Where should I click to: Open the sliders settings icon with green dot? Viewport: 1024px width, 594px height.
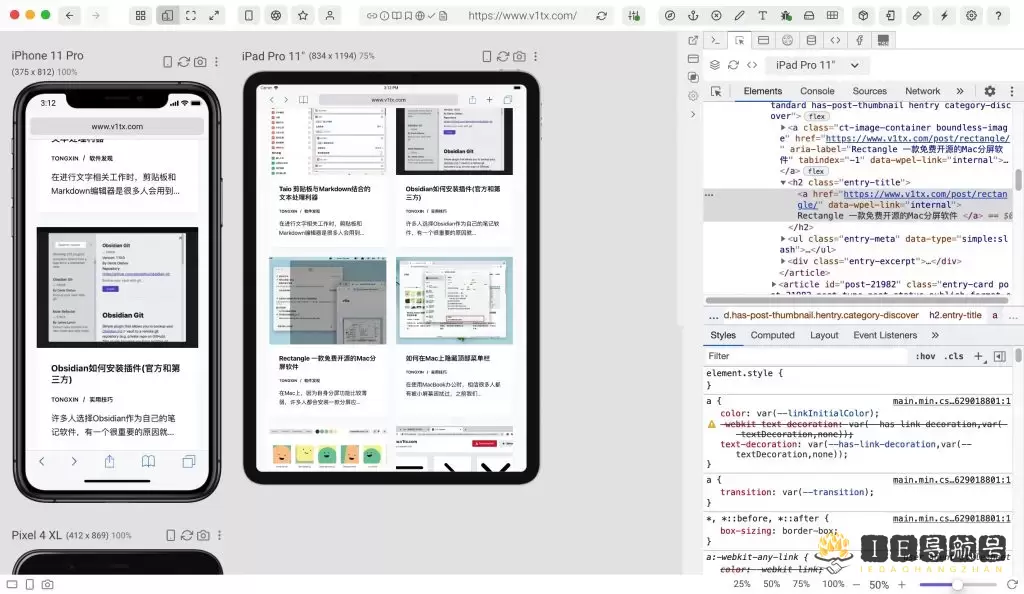634,16
